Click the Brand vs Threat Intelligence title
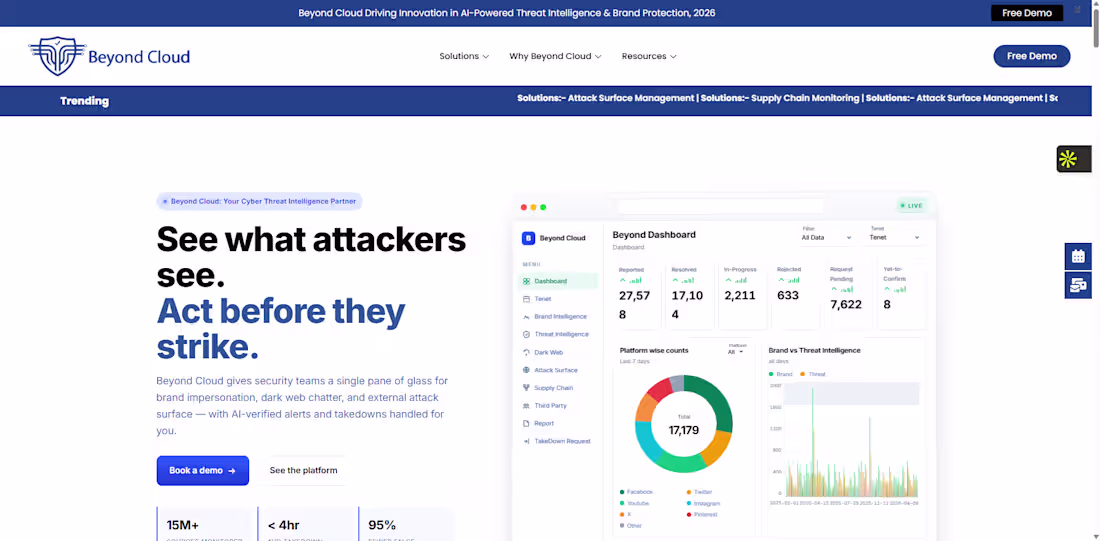Screen dimensions: 1100x541 (814, 350)
